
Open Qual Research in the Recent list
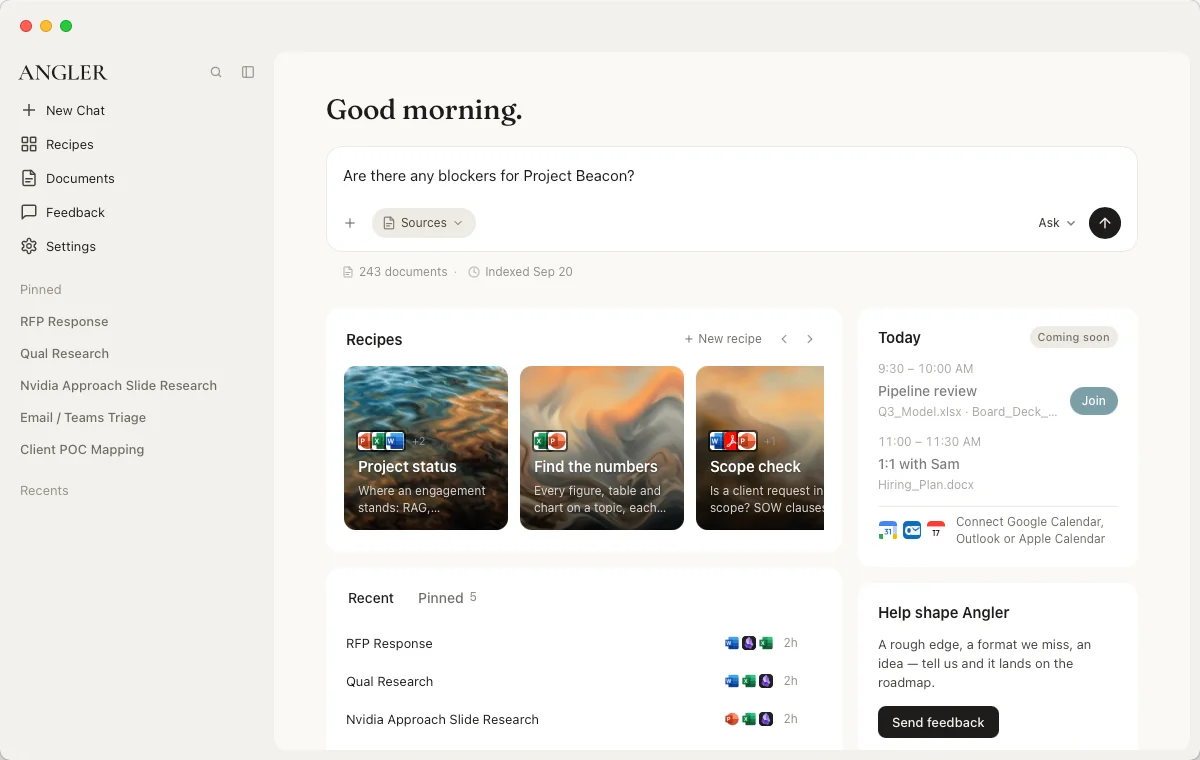pyautogui.click(x=572, y=681)
